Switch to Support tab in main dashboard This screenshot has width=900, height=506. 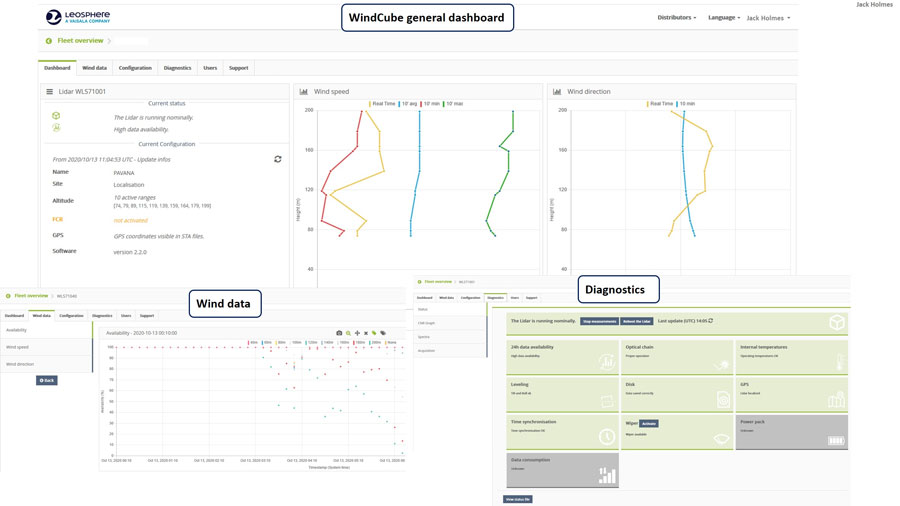click(239, 68)
